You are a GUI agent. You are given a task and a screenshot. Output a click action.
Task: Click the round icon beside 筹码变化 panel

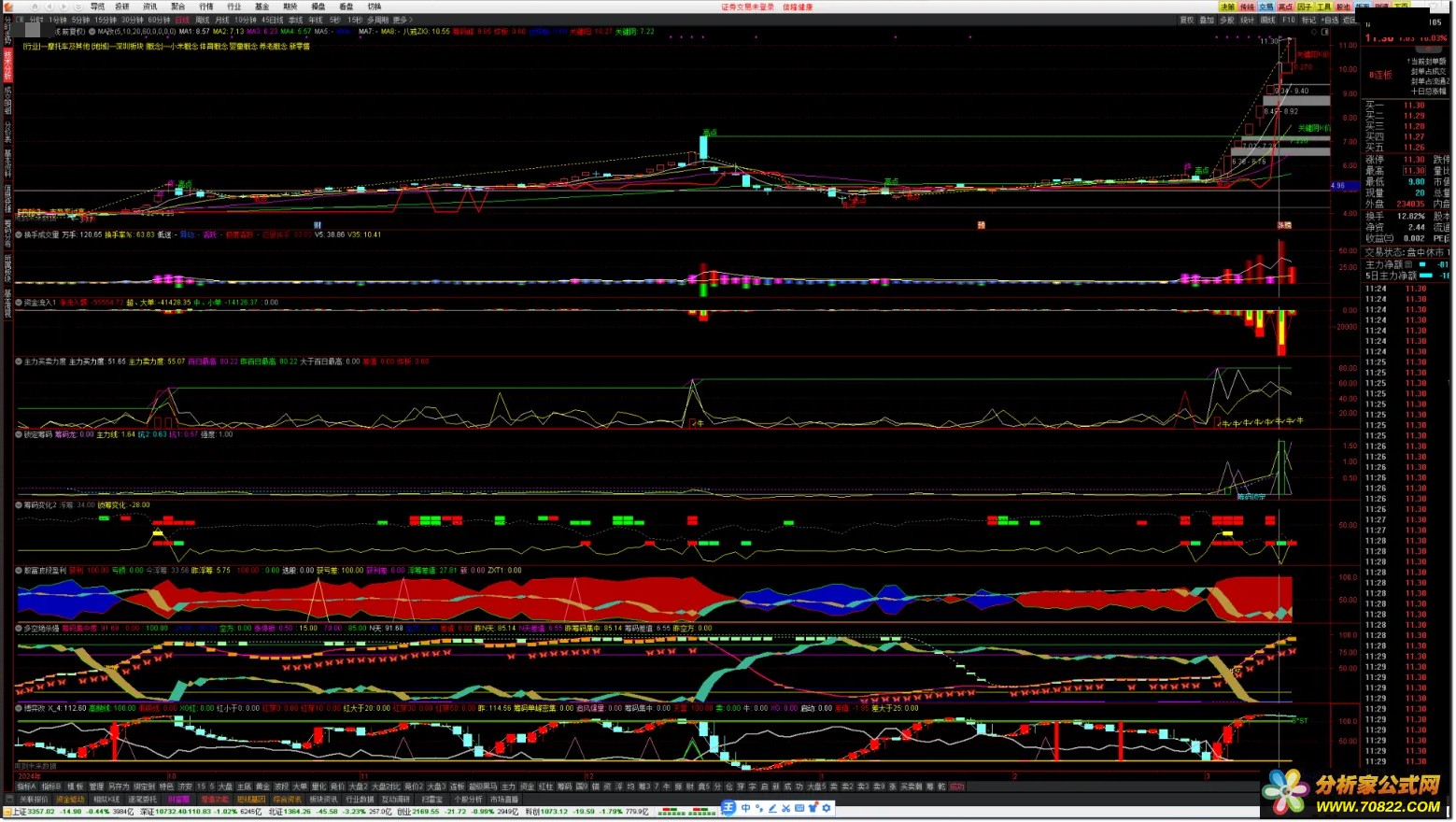pos(19,505)
